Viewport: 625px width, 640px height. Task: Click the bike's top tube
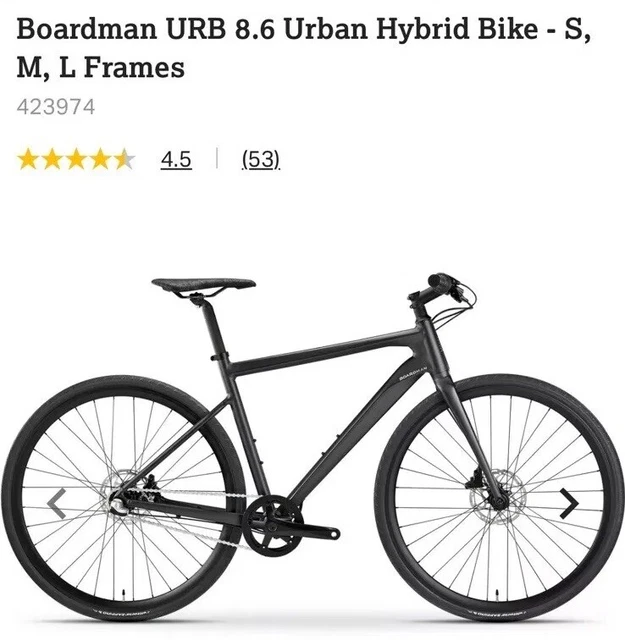[x=323, y=350]
